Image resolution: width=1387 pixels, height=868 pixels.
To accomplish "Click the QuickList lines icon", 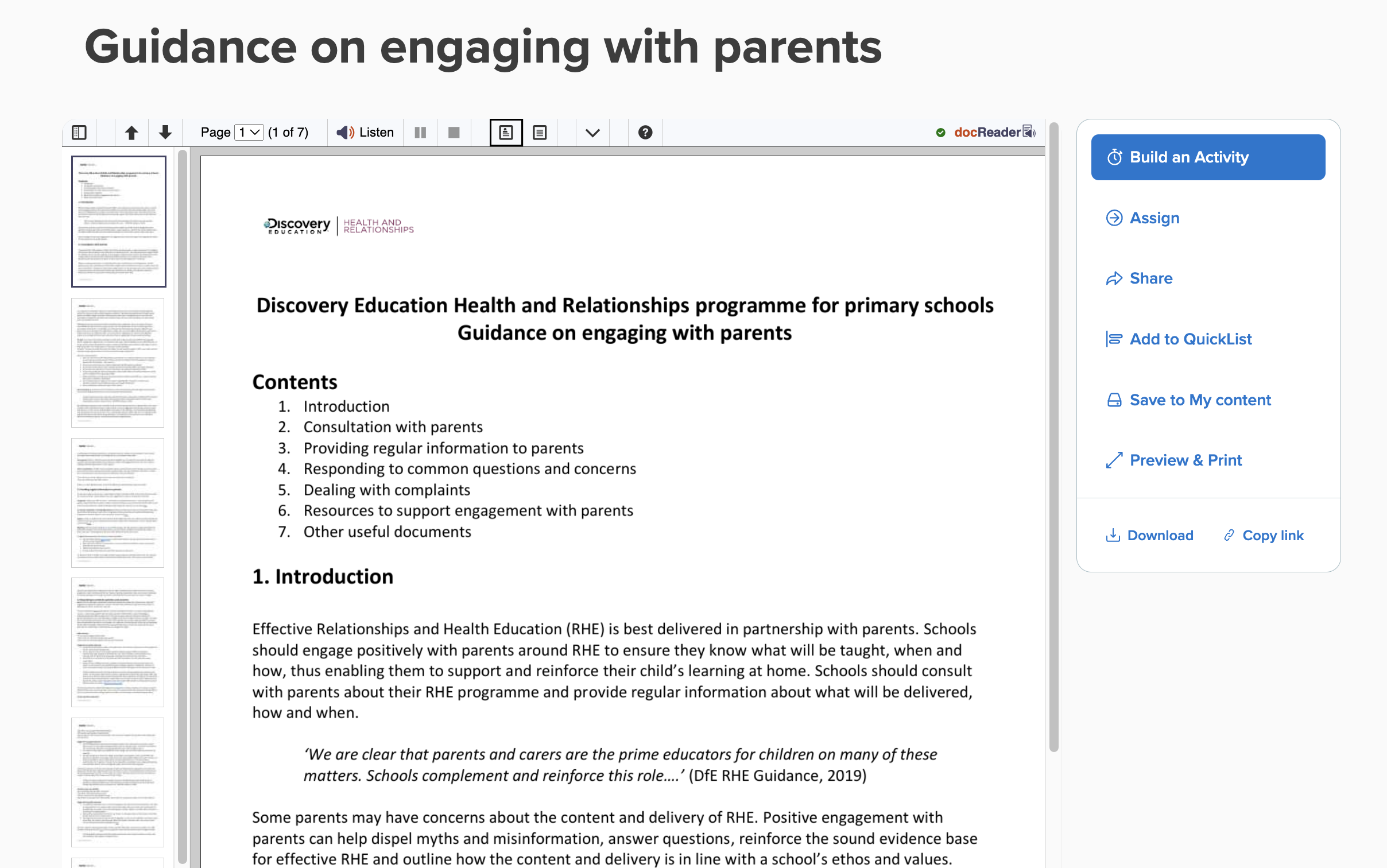I will 1114,339.
